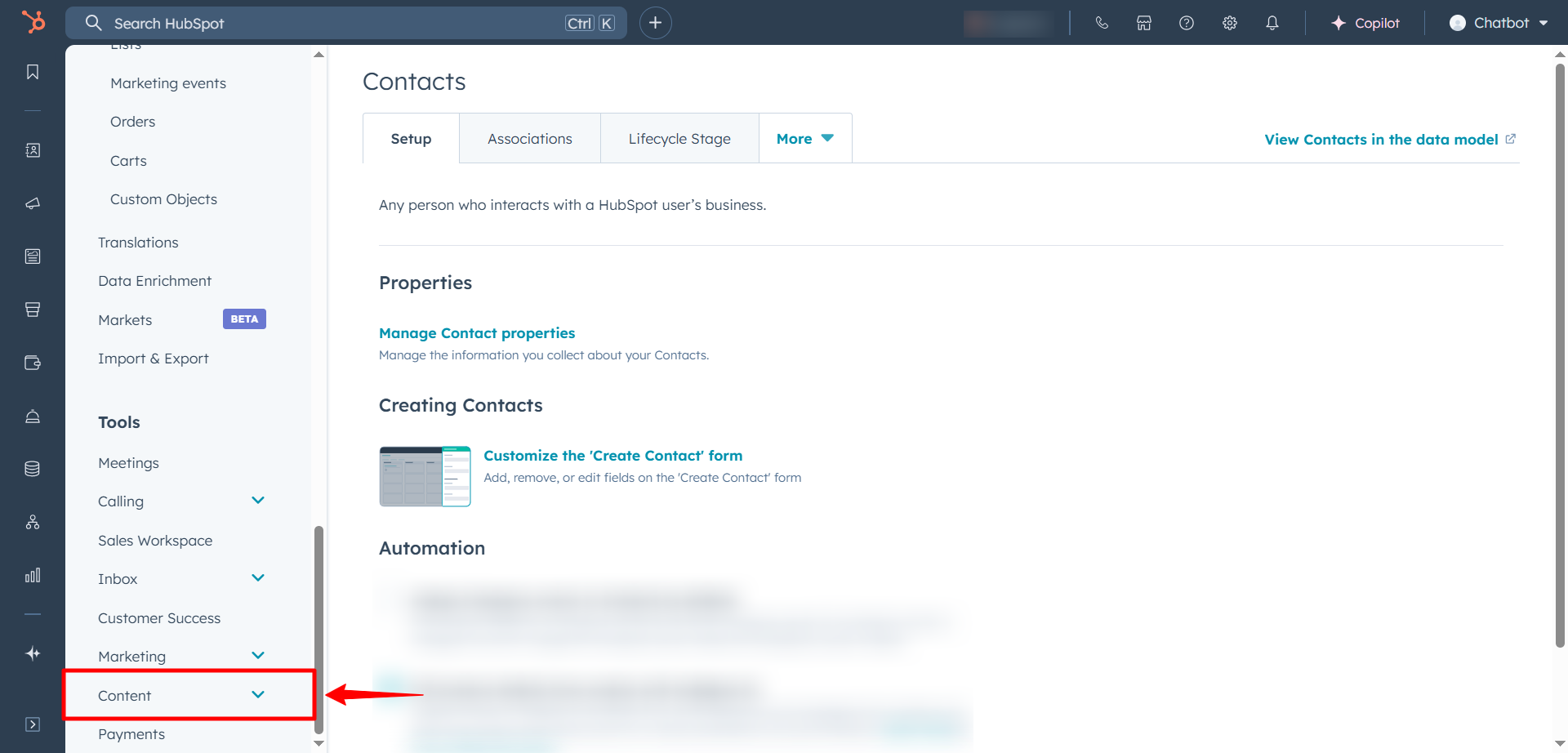Image resolution: width=1568 pixels, height=753 pixels.
Task: Open the Notifications bell
Action: point(1272,23)
